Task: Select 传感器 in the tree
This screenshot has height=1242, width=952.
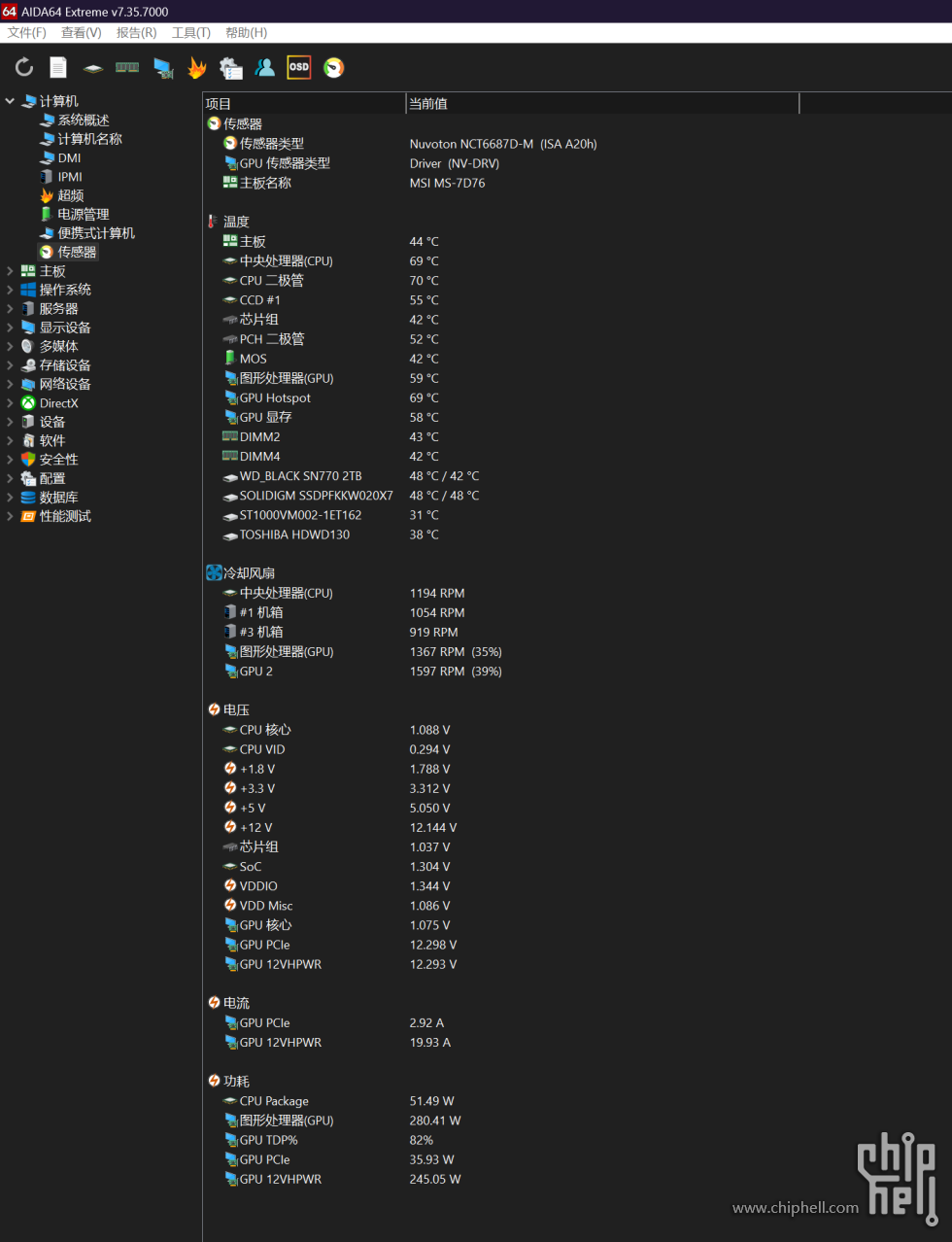Action: tap(77, 252)
